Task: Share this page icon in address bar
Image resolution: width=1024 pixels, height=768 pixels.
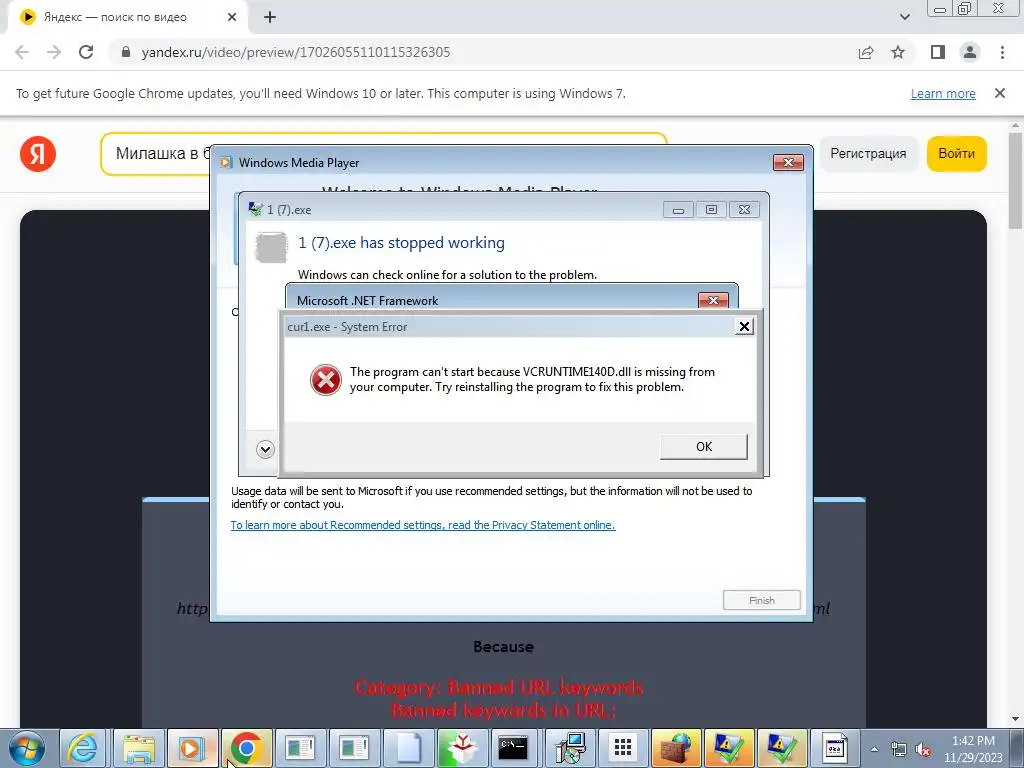Action: tap(866, 52)
